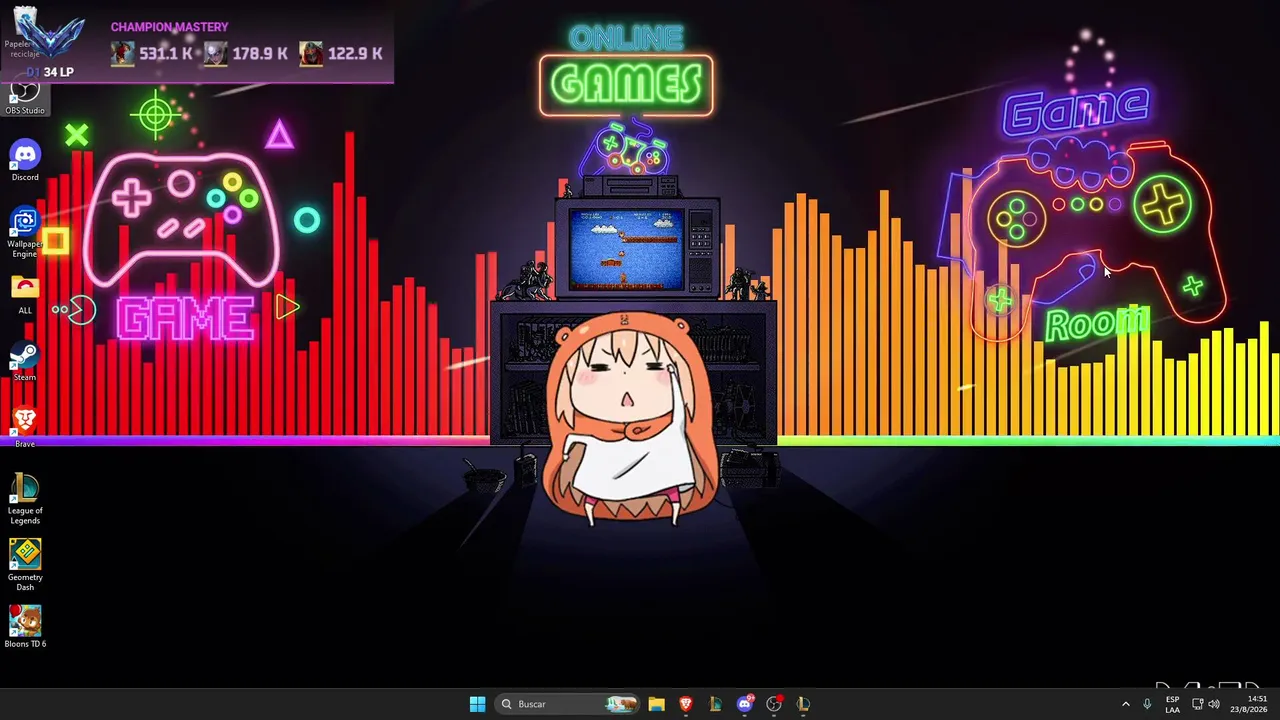Image resolution: width=1280 pixels, height=720 pixels.
Task: Click the 34 LP rank text
Action: coord(58,72)
